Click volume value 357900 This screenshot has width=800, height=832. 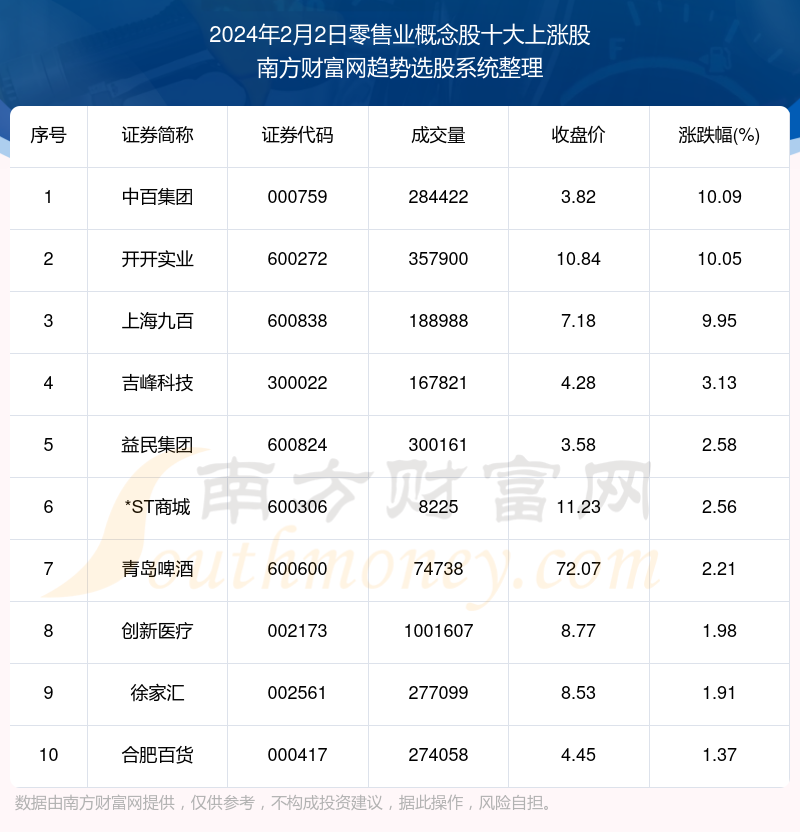point(438,259)
